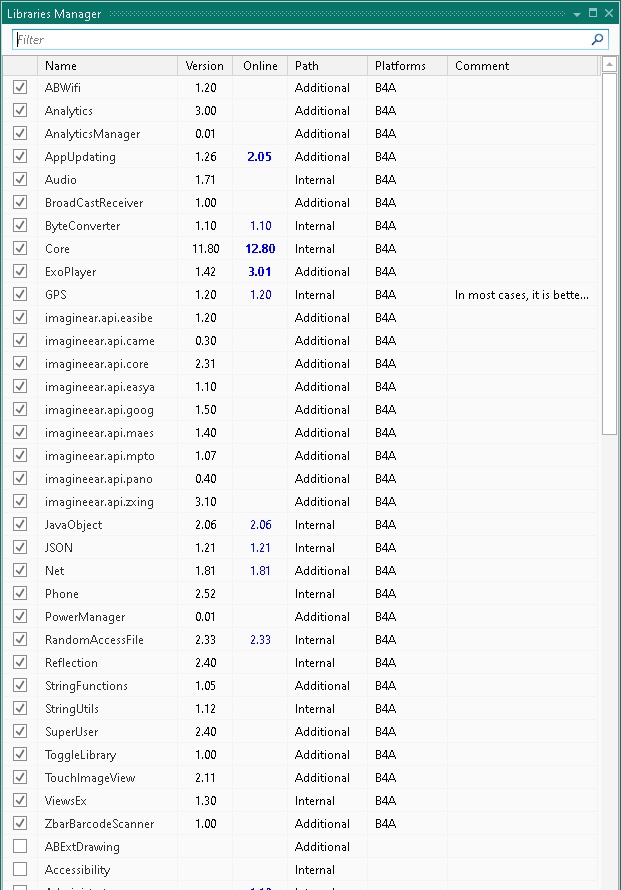Uncheck the Phone library checkbox
Viewport: 621px width, 890px height.
tap(20, 593)
